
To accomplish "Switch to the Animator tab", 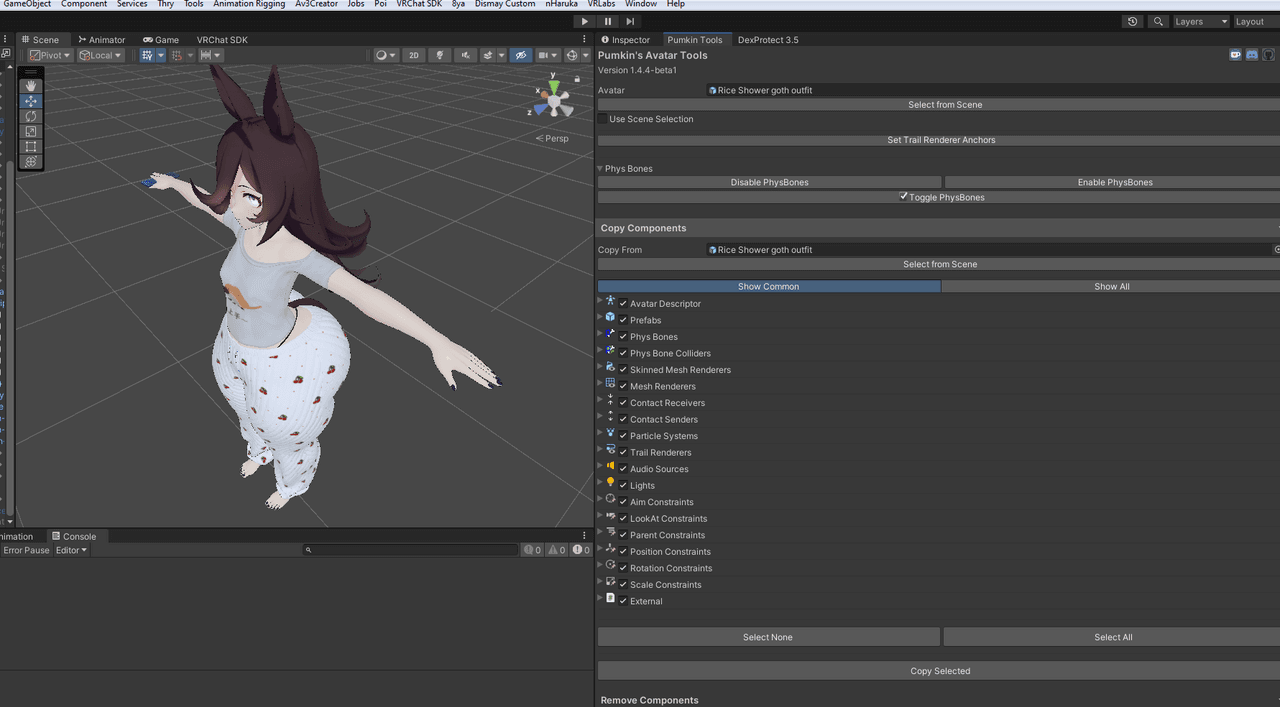I will pos(102,40).
